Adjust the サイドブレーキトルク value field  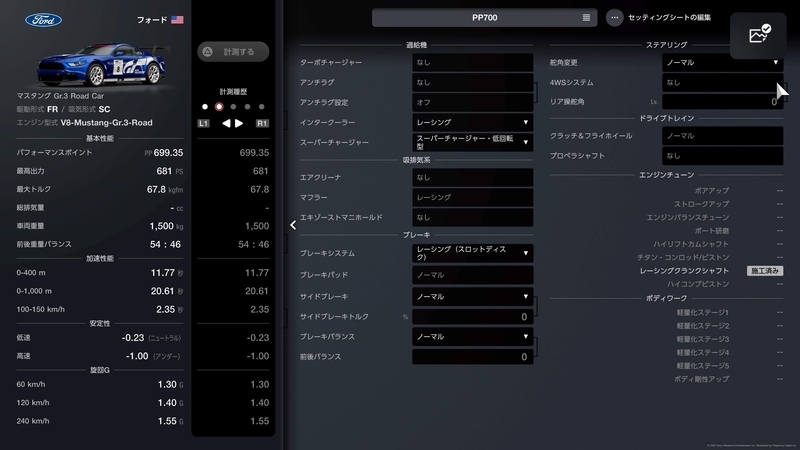(x=472, y=317)
